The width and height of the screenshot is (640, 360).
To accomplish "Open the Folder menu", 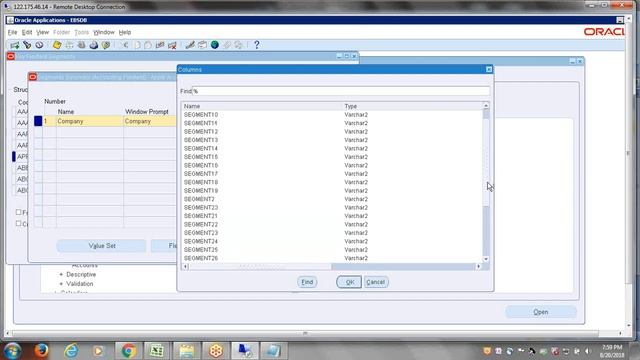I will point(61,32).
